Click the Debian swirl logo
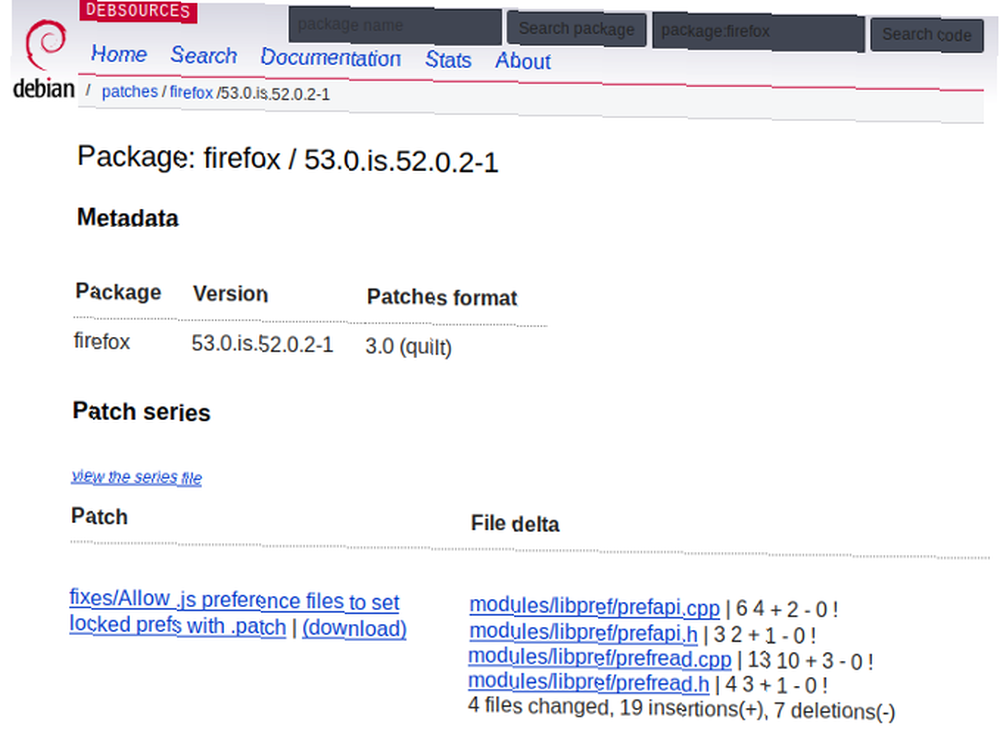This screenshot has height=751, width=1000. tap(43, 59)
